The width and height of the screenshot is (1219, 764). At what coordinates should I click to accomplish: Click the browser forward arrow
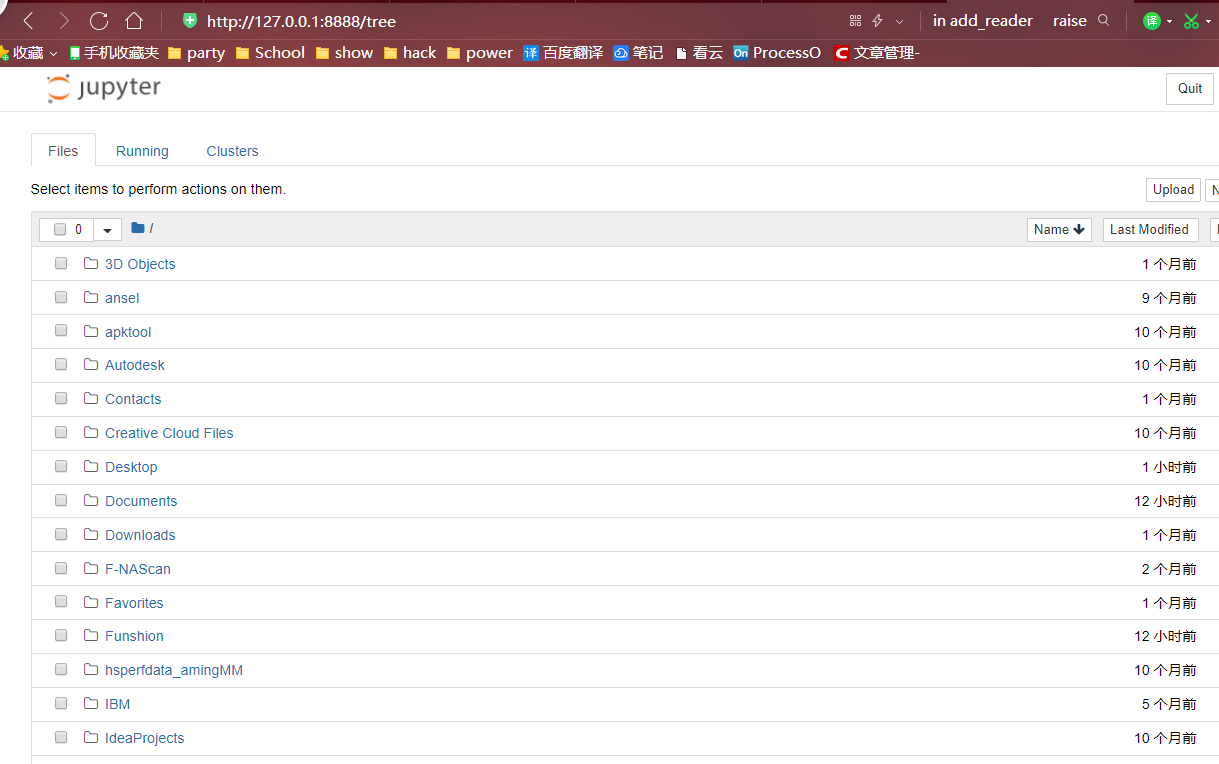pos(64,20)
